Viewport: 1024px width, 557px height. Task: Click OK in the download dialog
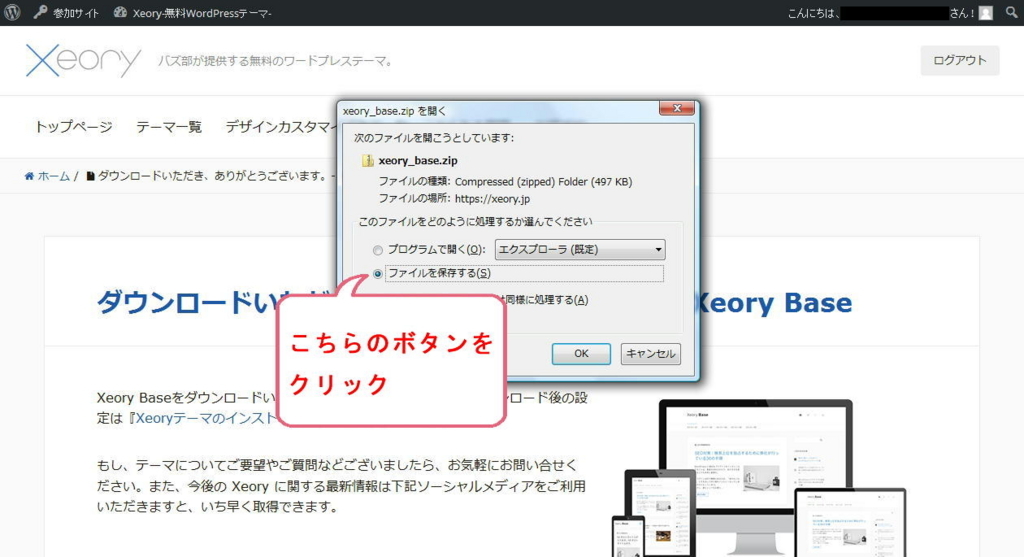click(x=581, y=353)
